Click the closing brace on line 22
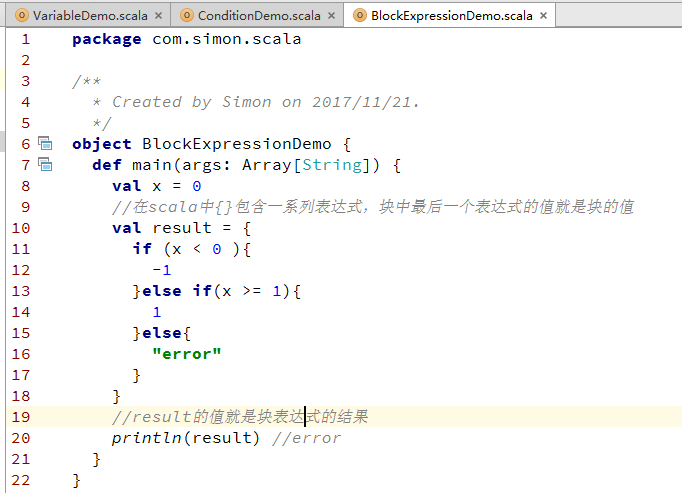The width and height of the screenshot is (682, 493). [76, 480]
